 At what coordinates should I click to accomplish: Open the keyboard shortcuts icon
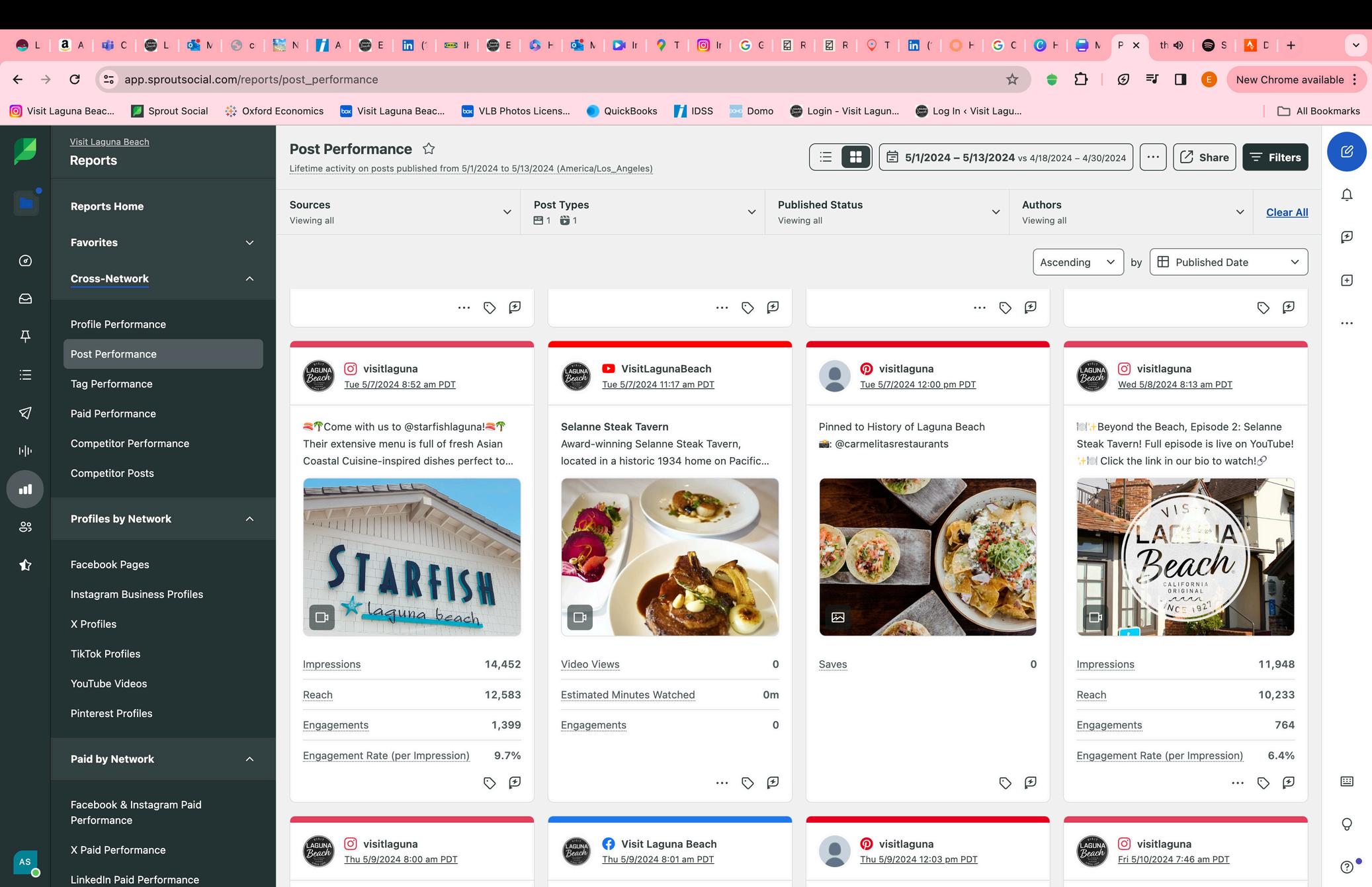click(x=1346, y=781)
